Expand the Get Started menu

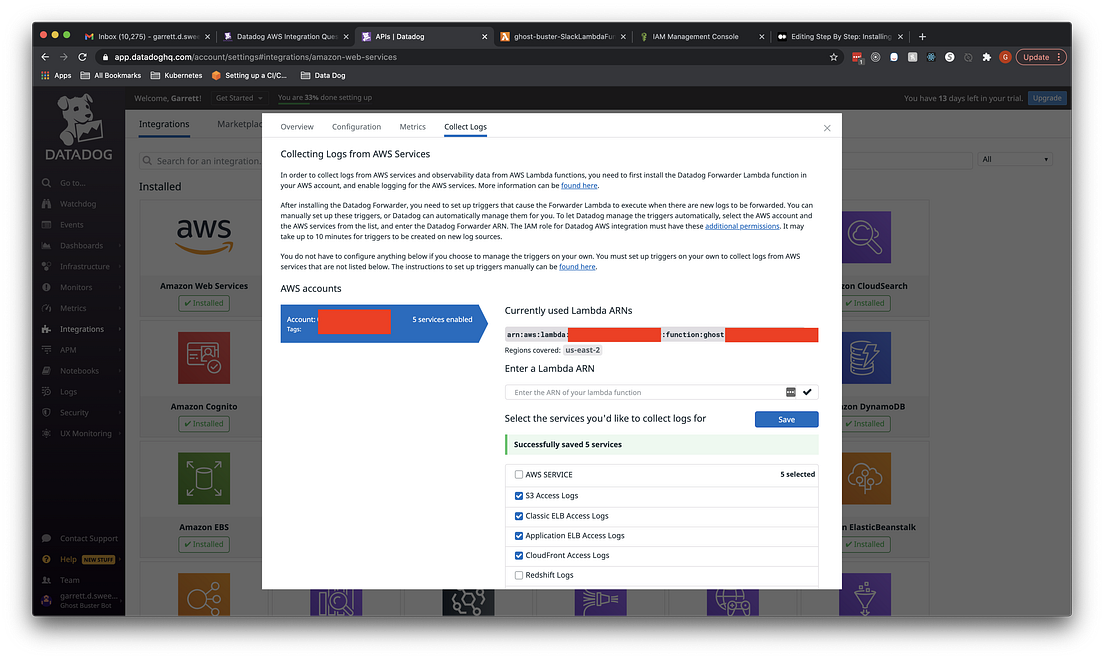click(x=240, y=97)
